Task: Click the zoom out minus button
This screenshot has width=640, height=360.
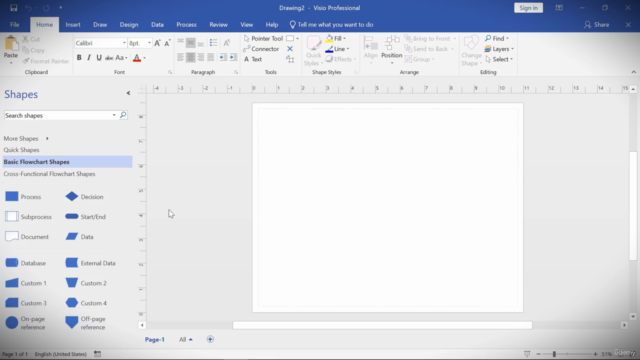Action: (538, 354)
